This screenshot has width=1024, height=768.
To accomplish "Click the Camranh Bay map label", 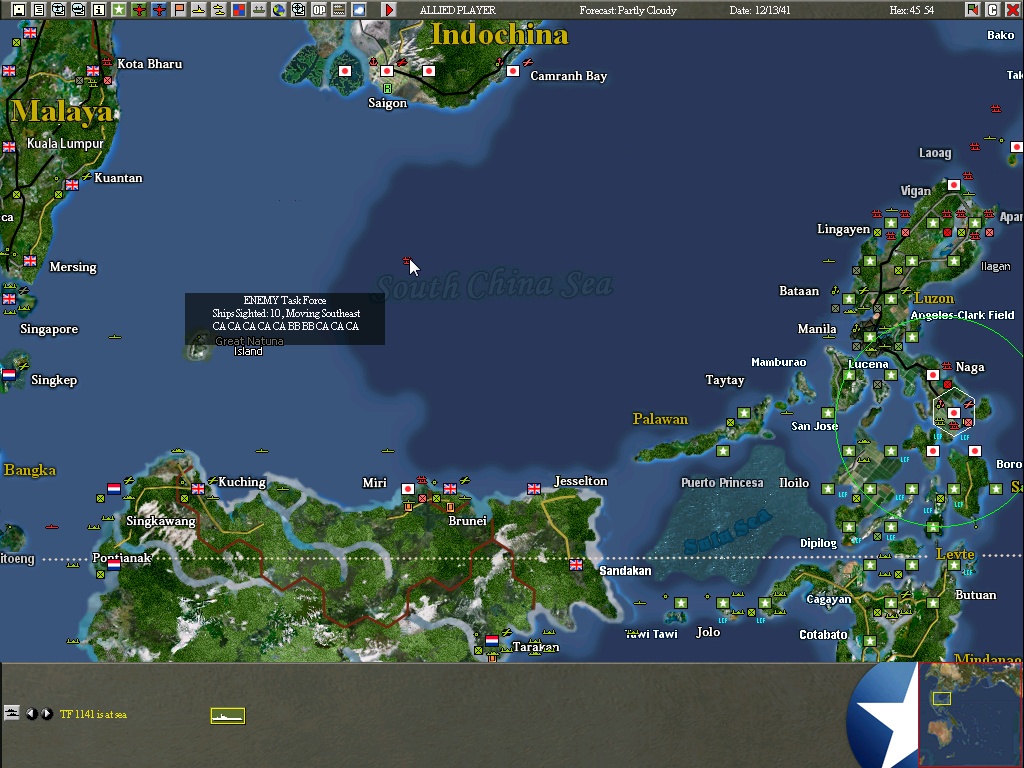I will [569, 76].
